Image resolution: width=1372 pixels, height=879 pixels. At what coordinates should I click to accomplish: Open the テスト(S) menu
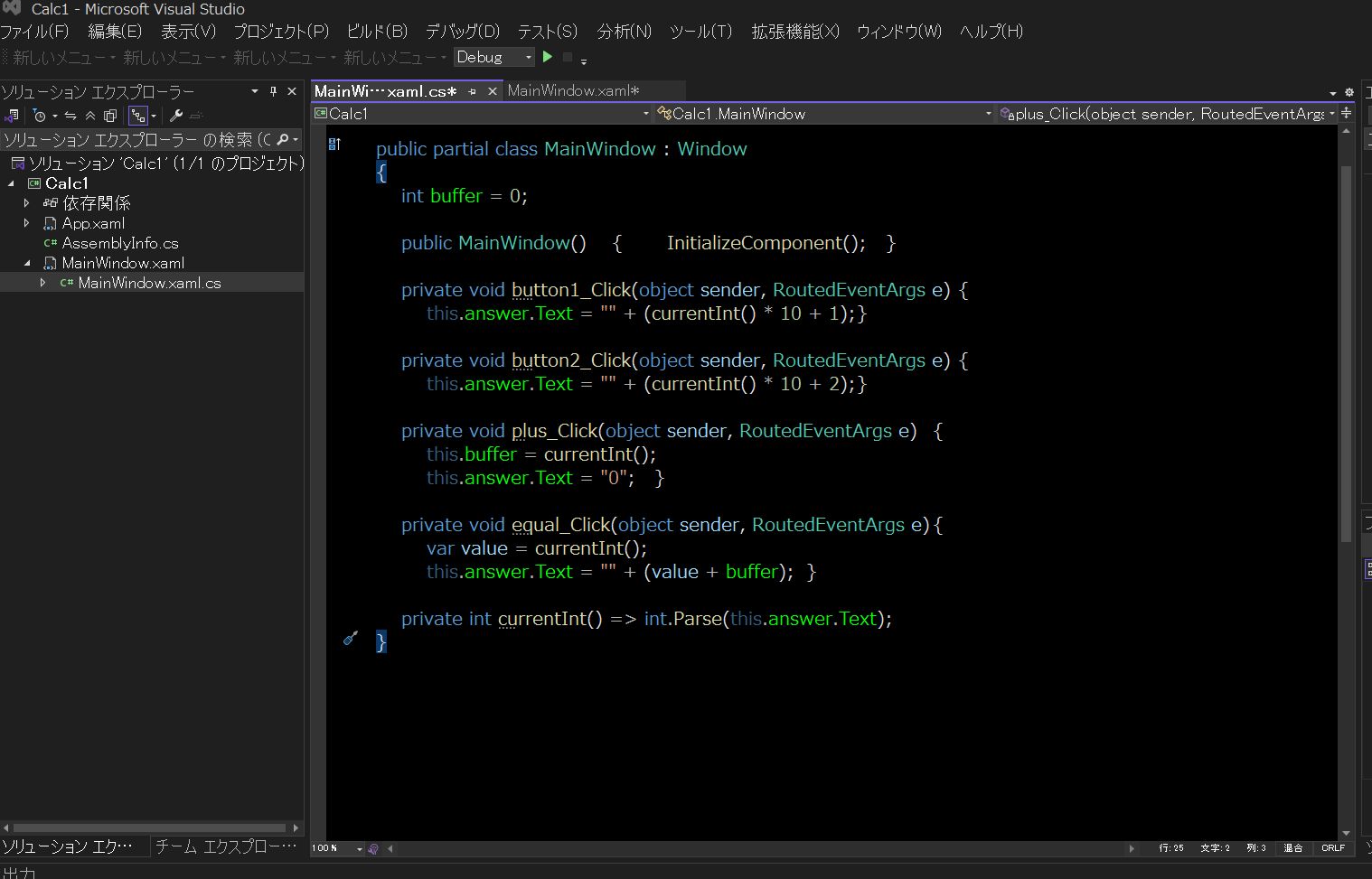547,32
